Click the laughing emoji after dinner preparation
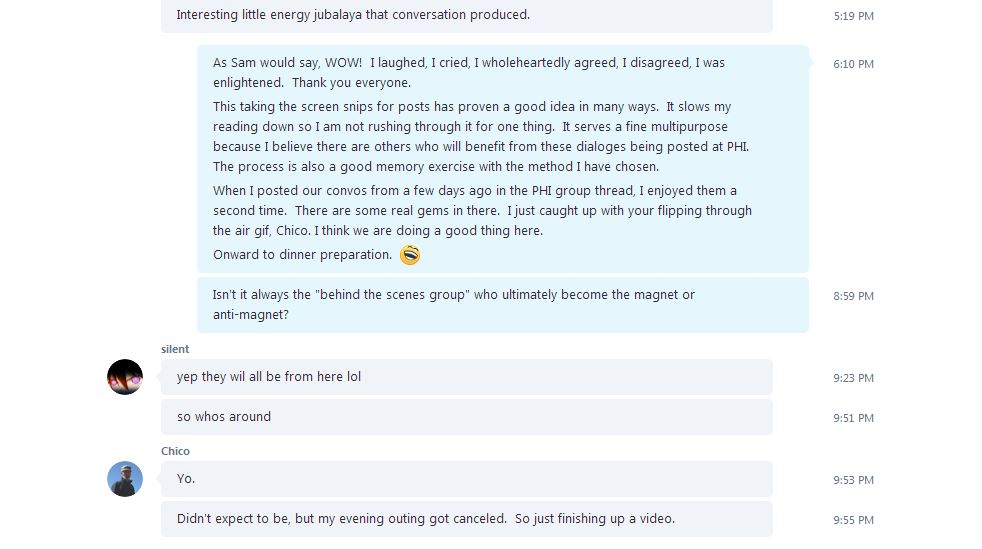982x549 pixels. click(x=410, y=255)
